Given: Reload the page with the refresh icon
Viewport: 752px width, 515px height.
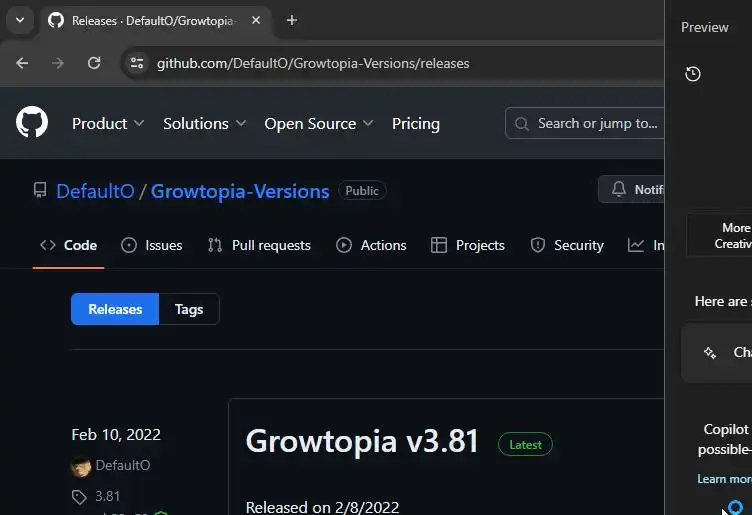Looking at the screenshot, I should pyautogui.click(x=94, y=63).
